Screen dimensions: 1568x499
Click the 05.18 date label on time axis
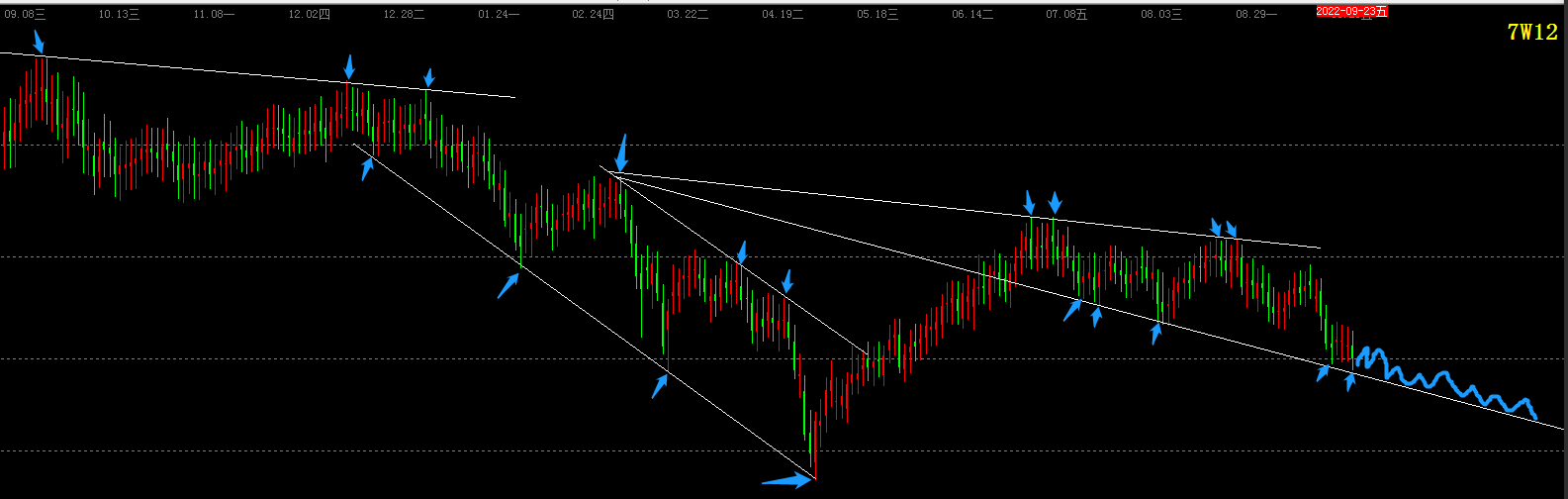point(877,14)
